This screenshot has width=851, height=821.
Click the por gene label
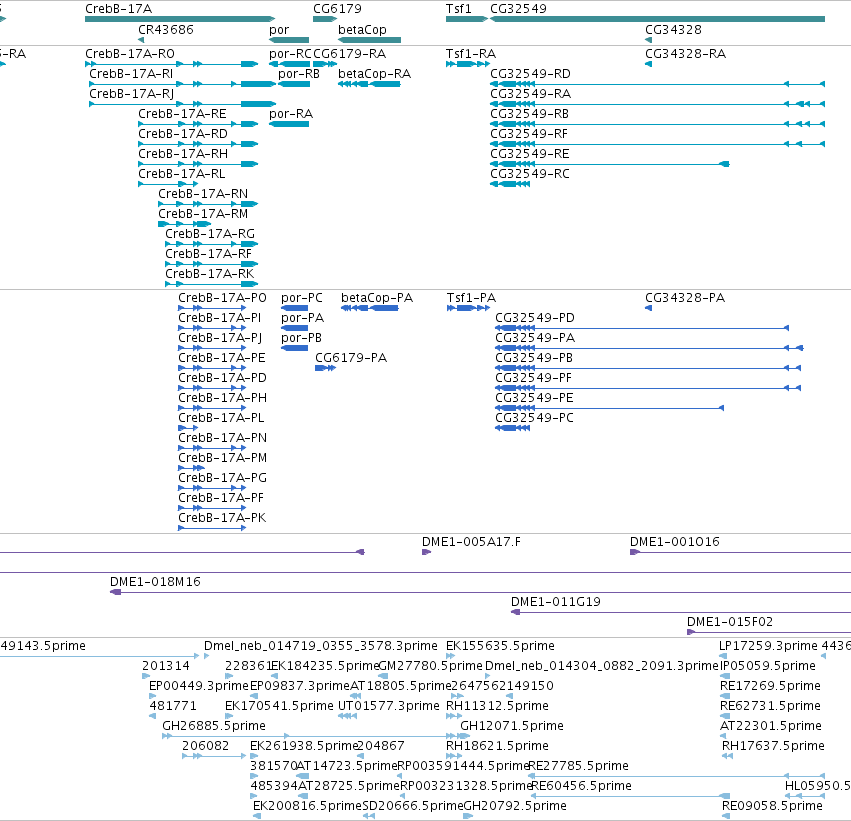coord(279,29)
